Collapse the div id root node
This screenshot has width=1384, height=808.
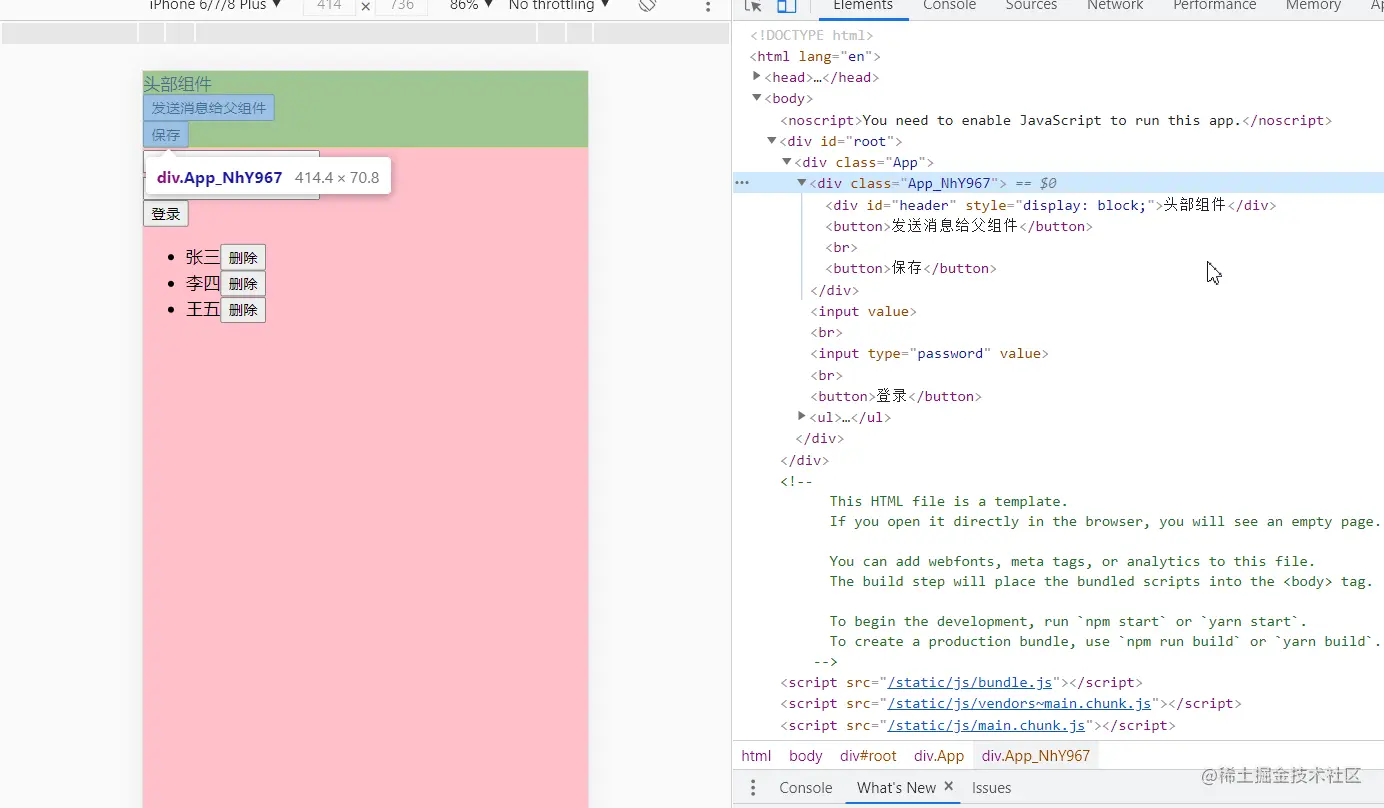772,141
